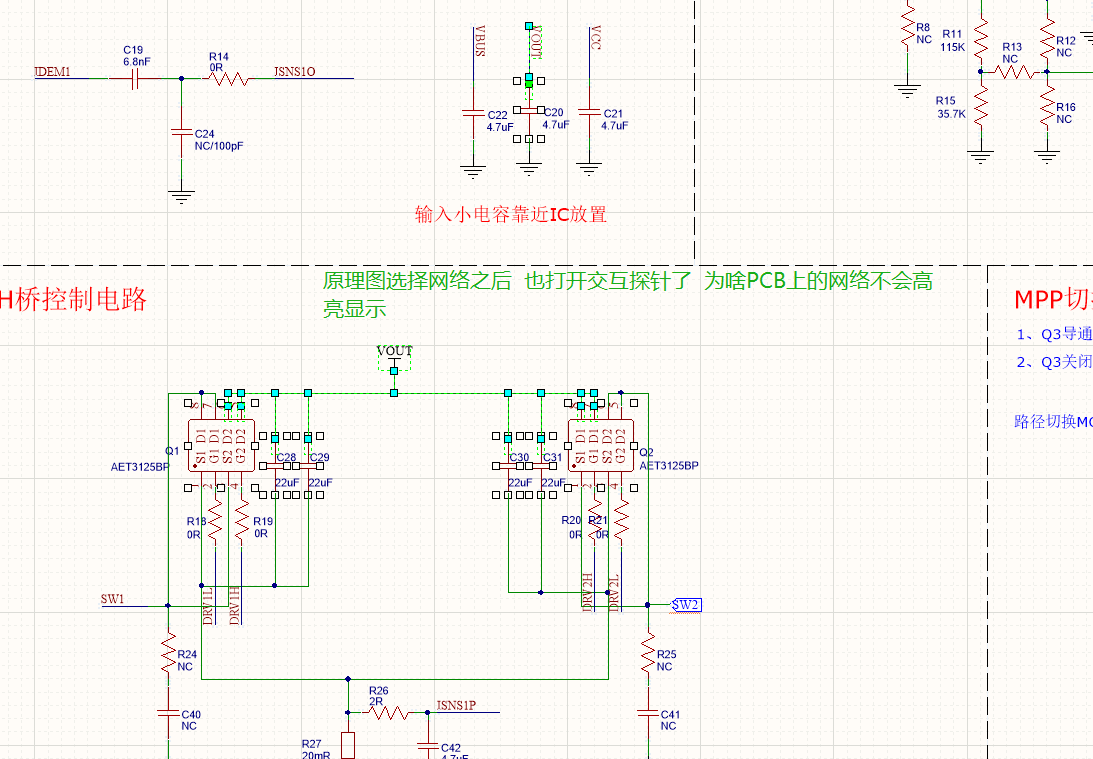This screenshot has width=1093, height=759.
Task: Select capacitor C40 symbol
Action: pyautogui.click(x=168, y=713)
